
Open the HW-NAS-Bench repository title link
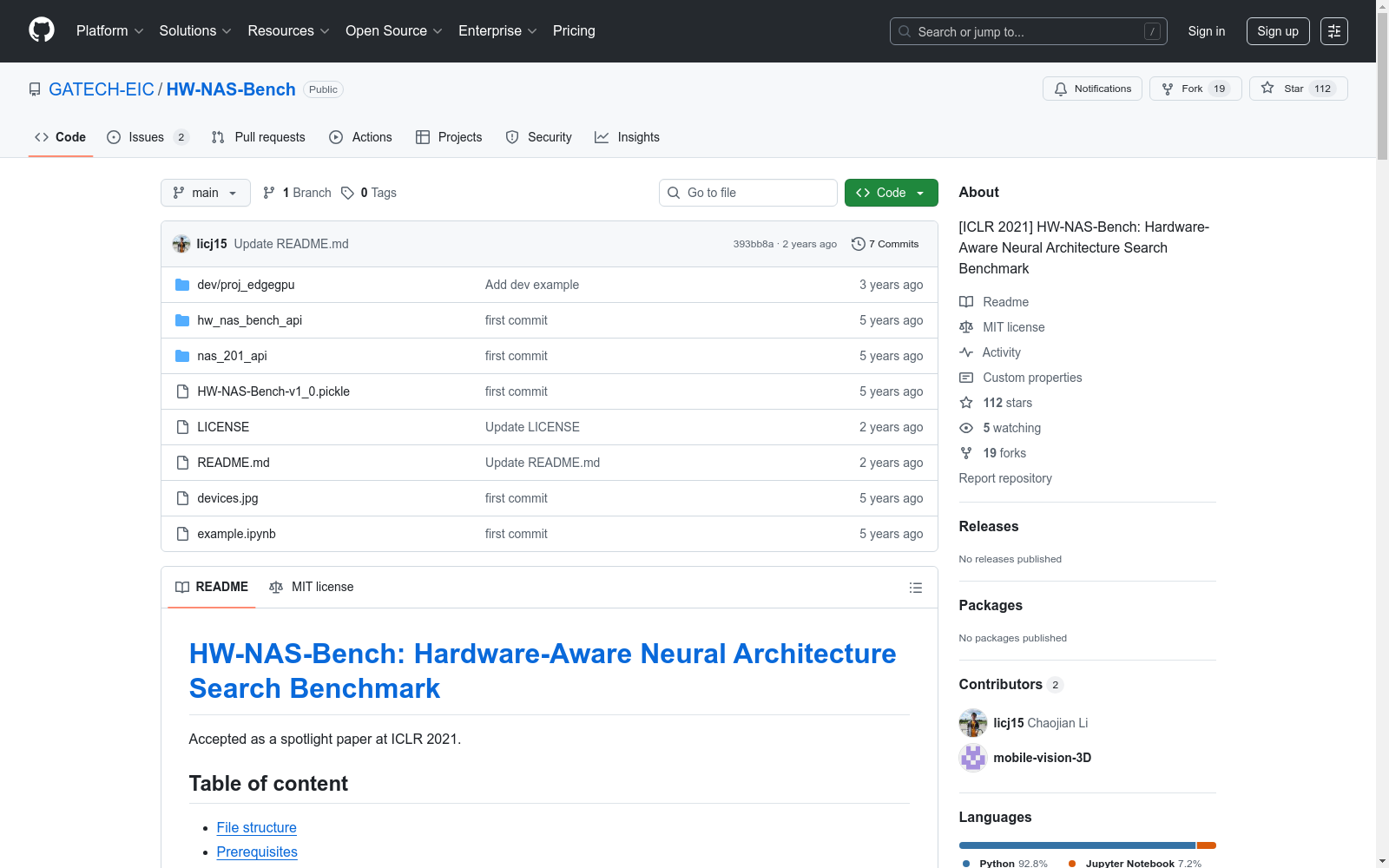(x=231, y=89)
